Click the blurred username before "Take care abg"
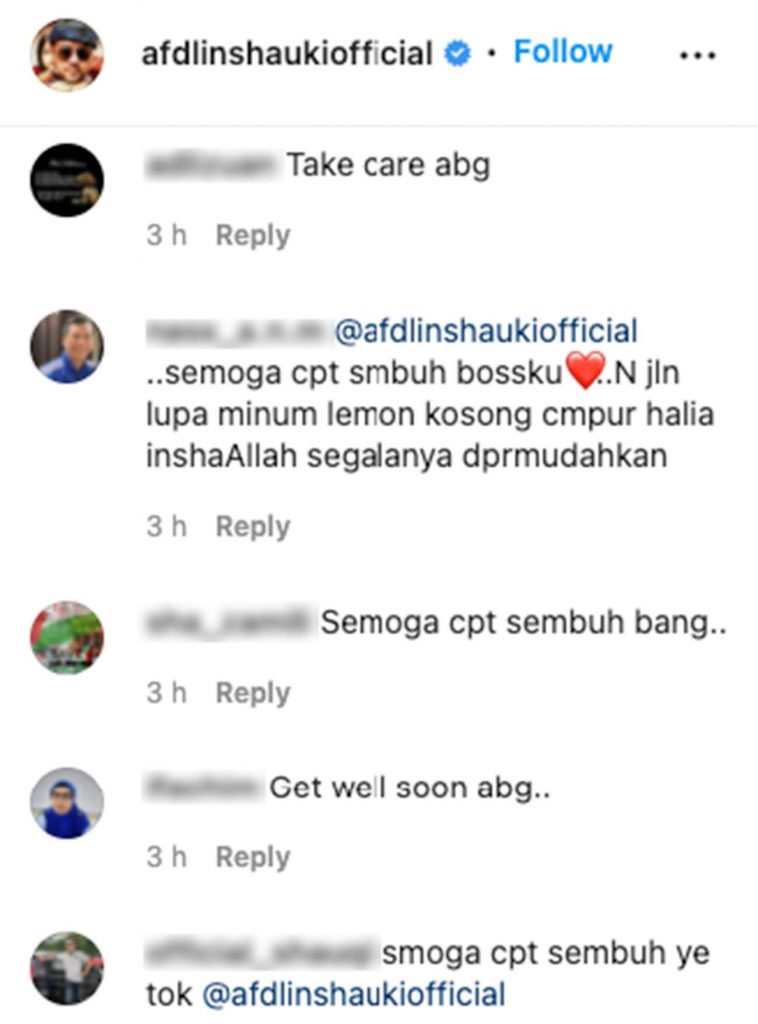758x1024 pixels. (210, 165)
